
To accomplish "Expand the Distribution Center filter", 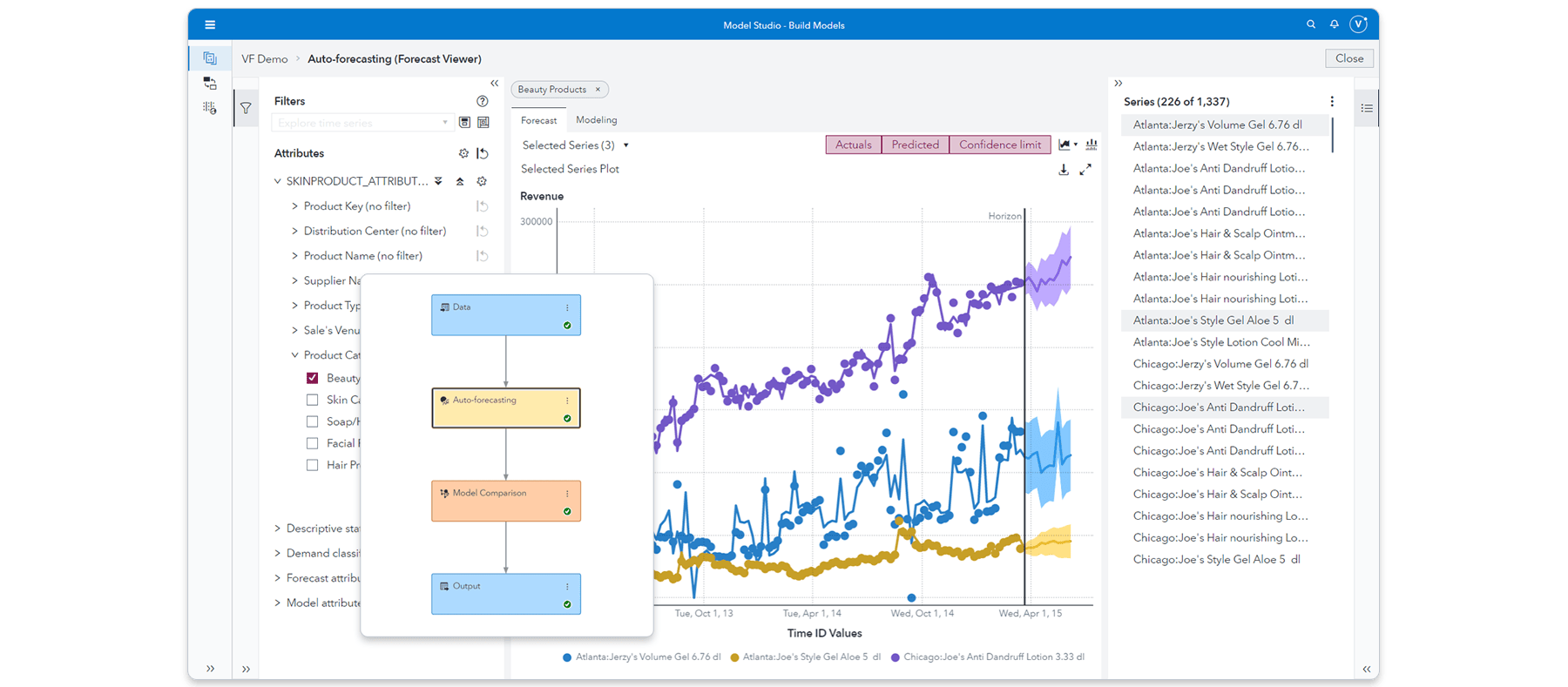I will pos(294,232).
